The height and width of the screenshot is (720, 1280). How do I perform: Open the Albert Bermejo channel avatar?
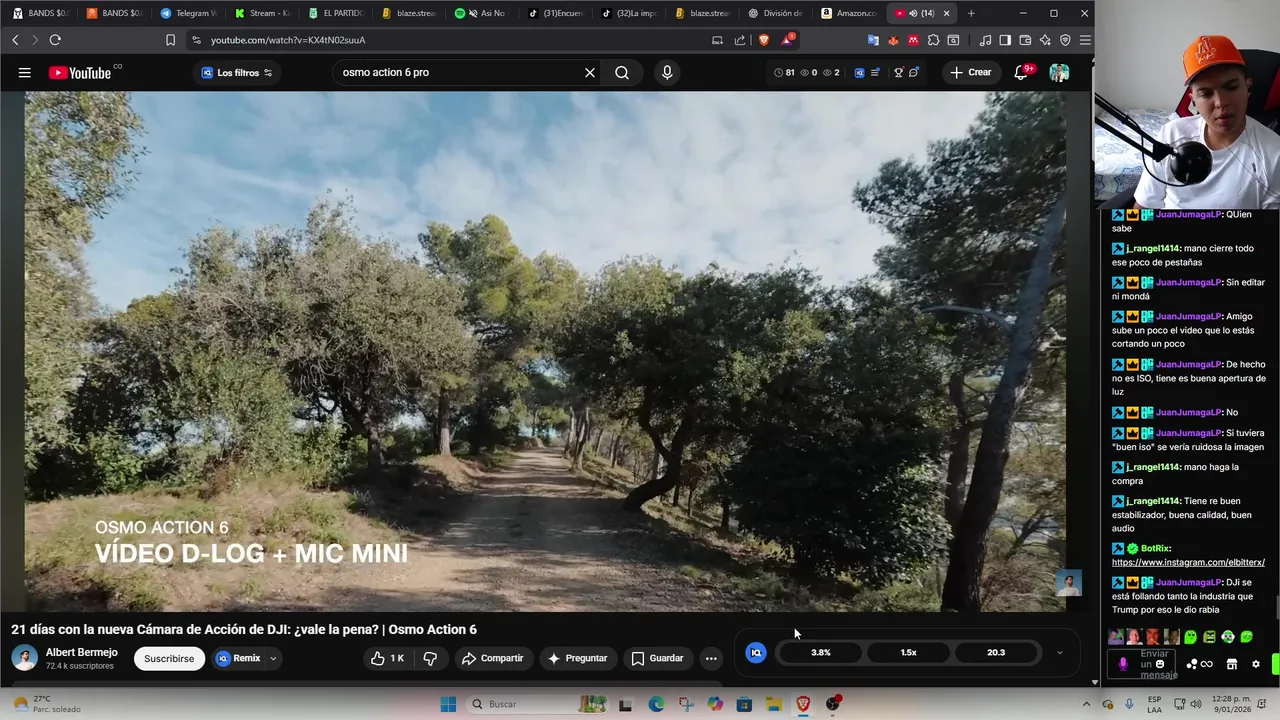click(24, 658)
